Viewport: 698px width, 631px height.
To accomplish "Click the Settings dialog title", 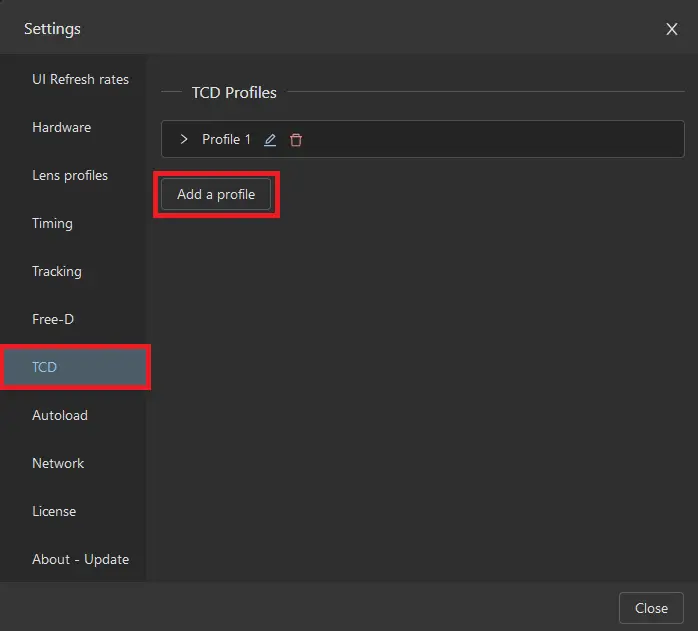I will coord(52,29).
